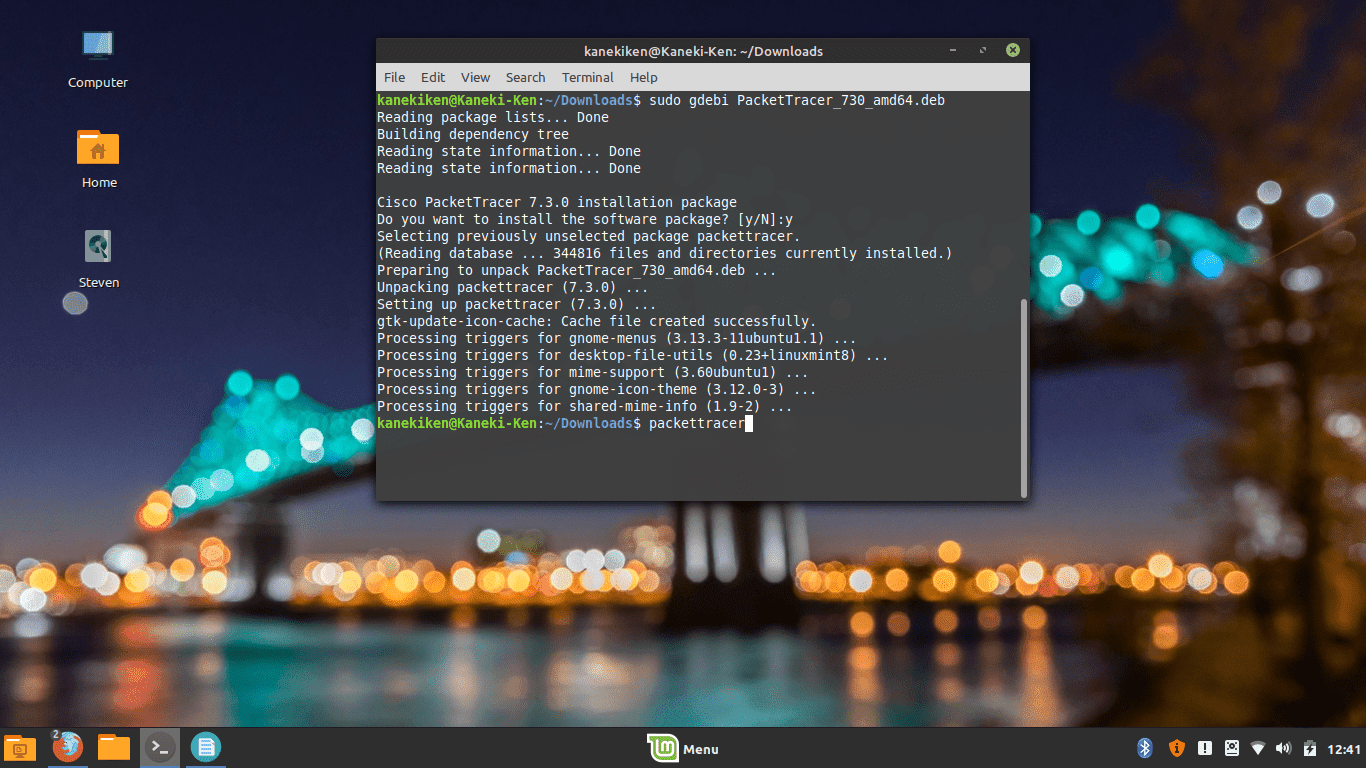Click the 'Processing triggers for shared-mime-info' line
Viewport: 1366px width, 768px height.
(x=585, y=406)
